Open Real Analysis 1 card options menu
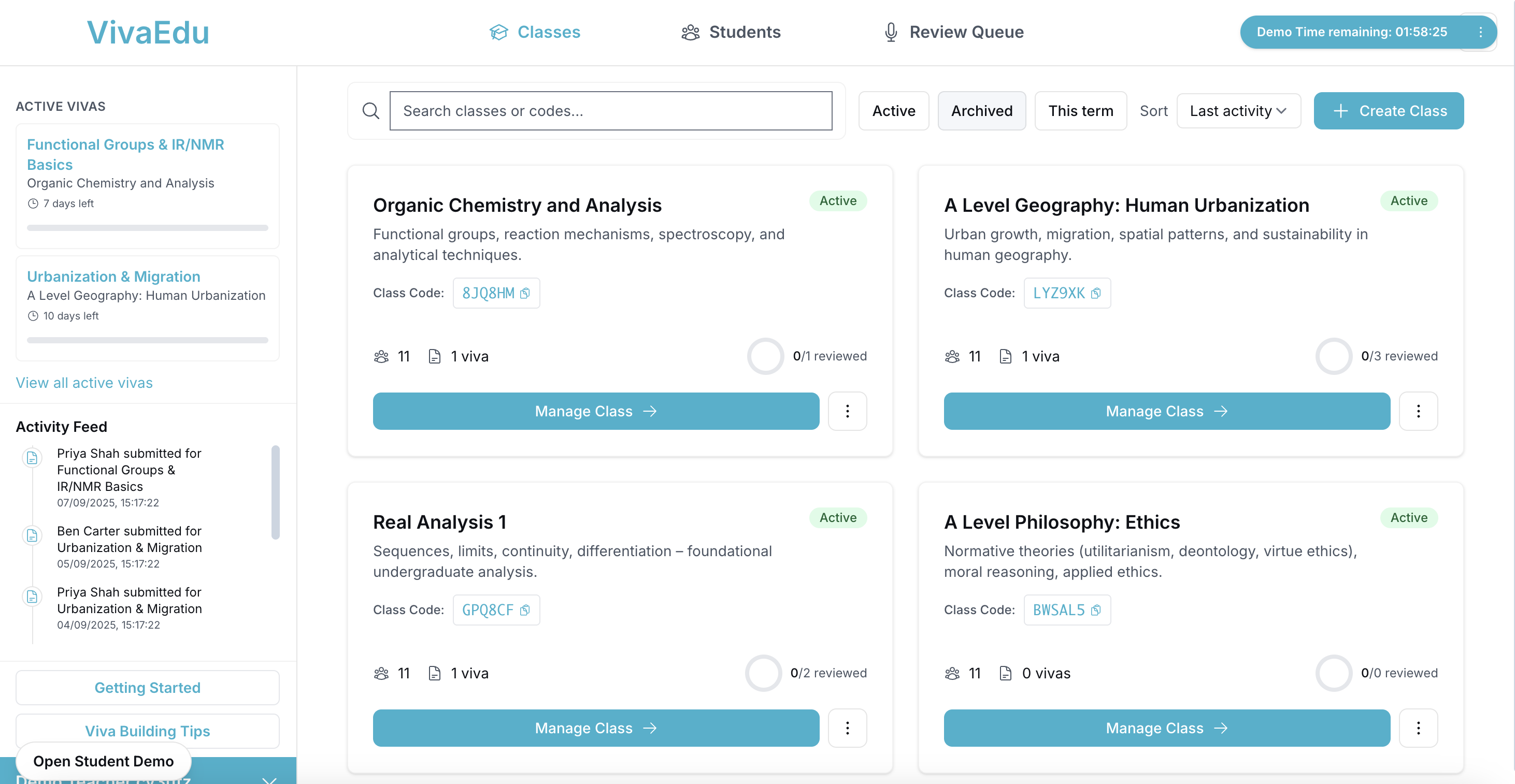The image size is (1515, 784). (847, 728)
